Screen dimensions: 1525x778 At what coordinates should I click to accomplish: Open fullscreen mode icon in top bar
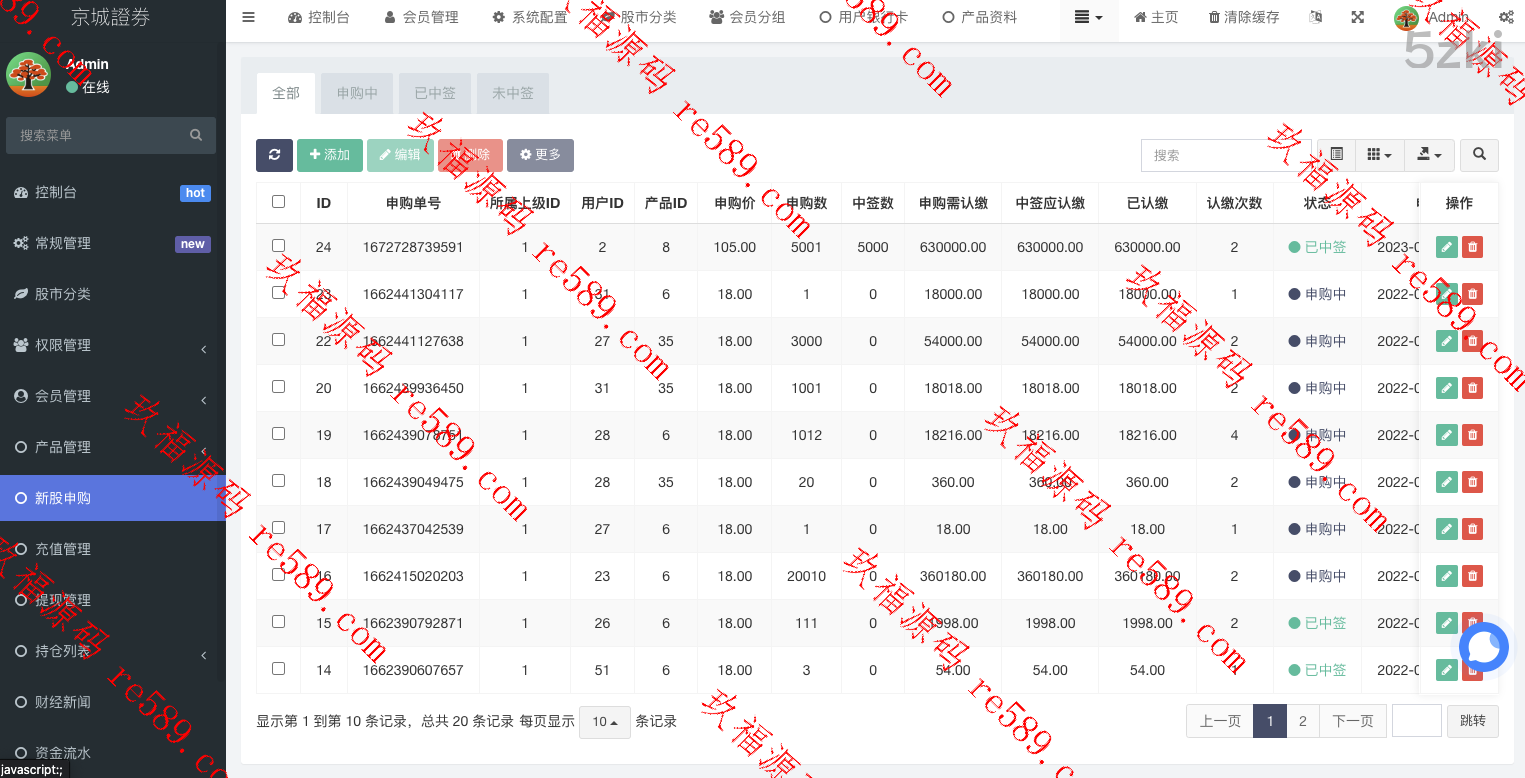(1357, 17)
